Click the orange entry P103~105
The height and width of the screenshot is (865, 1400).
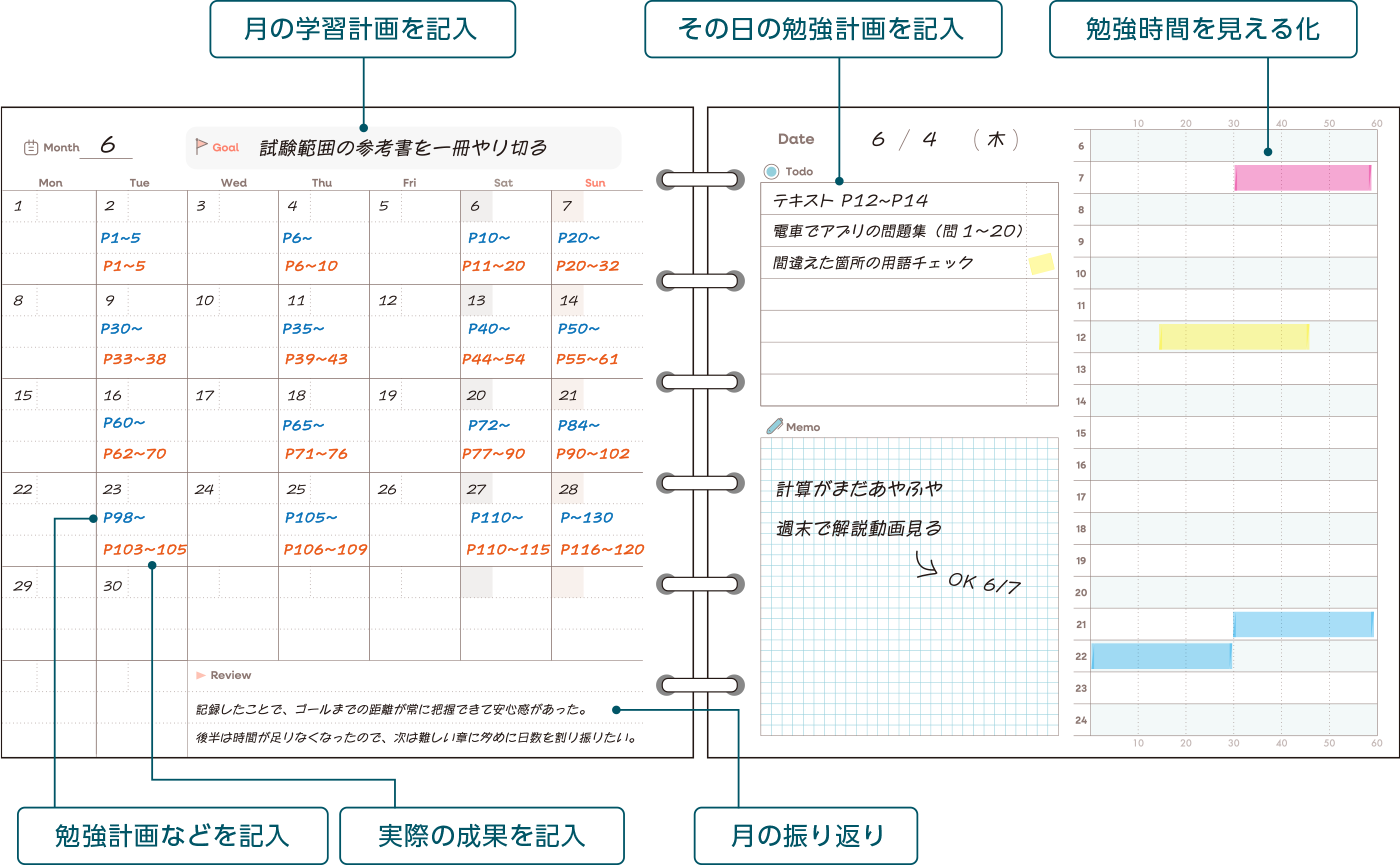click(145, 550)
